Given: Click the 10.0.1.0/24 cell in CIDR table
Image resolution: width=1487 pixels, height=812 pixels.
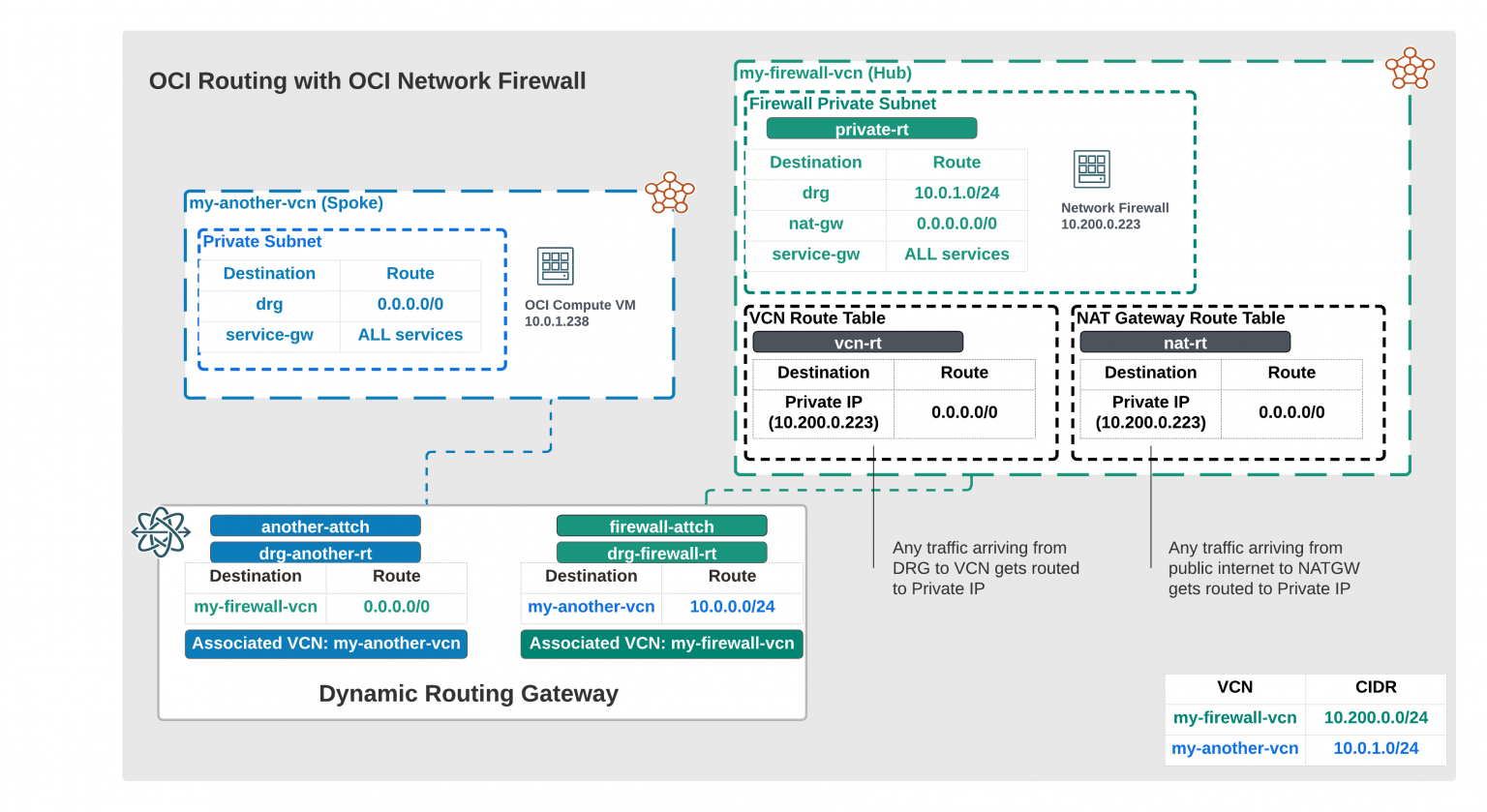Looking at the screenshot, I should [x=1376, y=748].
